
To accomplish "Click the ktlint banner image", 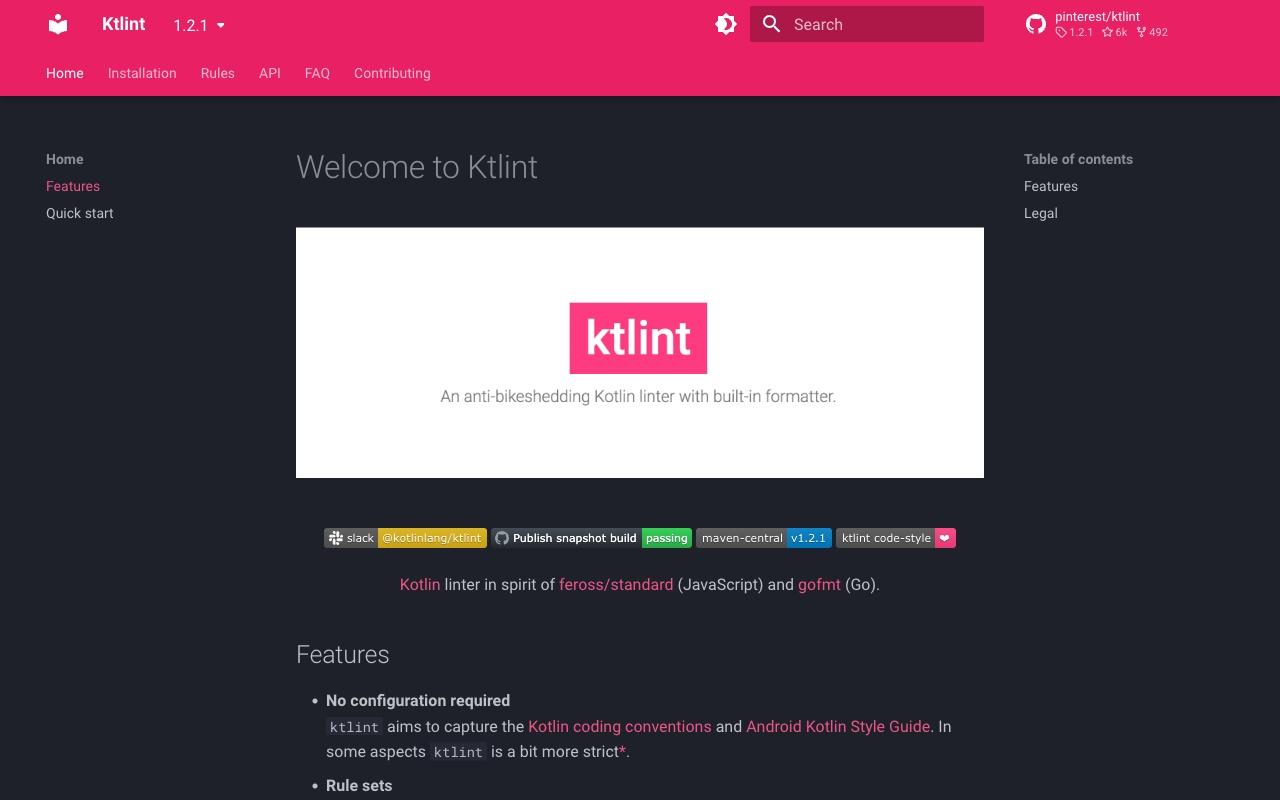I will coord(640,353).
